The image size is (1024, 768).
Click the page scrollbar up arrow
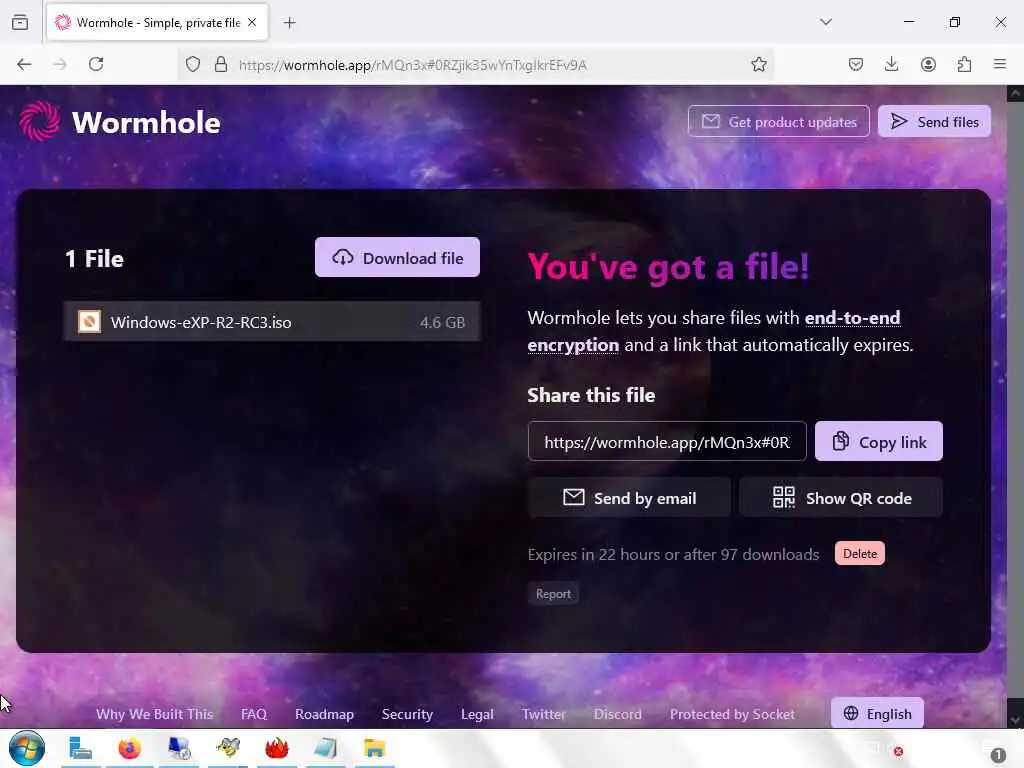(1015, 93)
